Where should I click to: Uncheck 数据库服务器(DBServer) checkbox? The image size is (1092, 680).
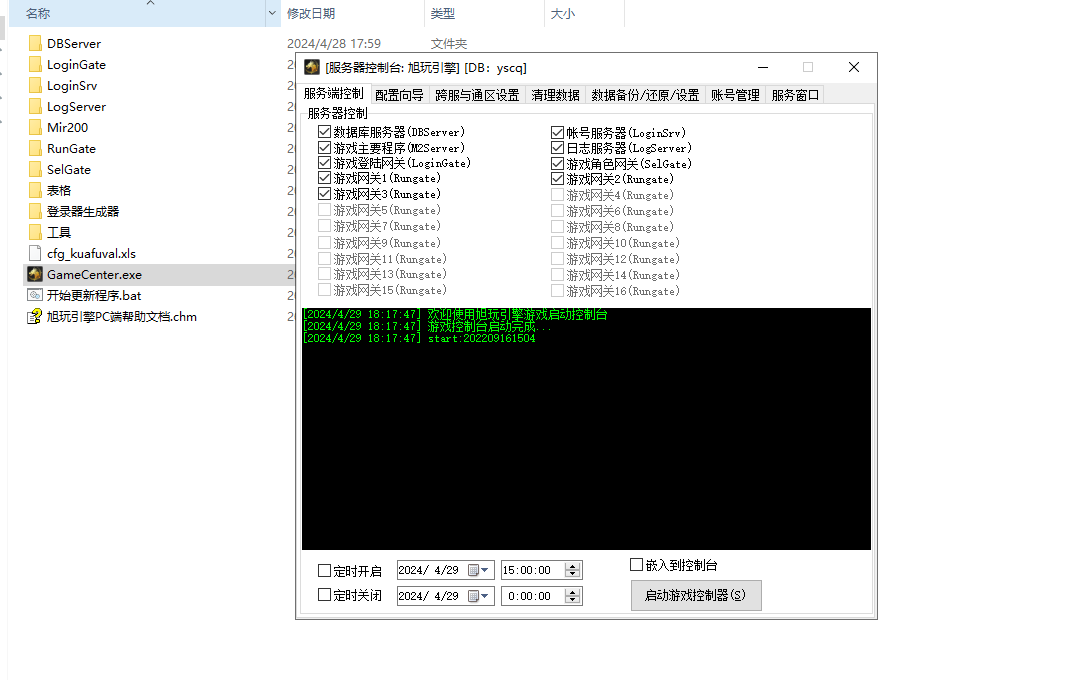click(x=324, y=132)
